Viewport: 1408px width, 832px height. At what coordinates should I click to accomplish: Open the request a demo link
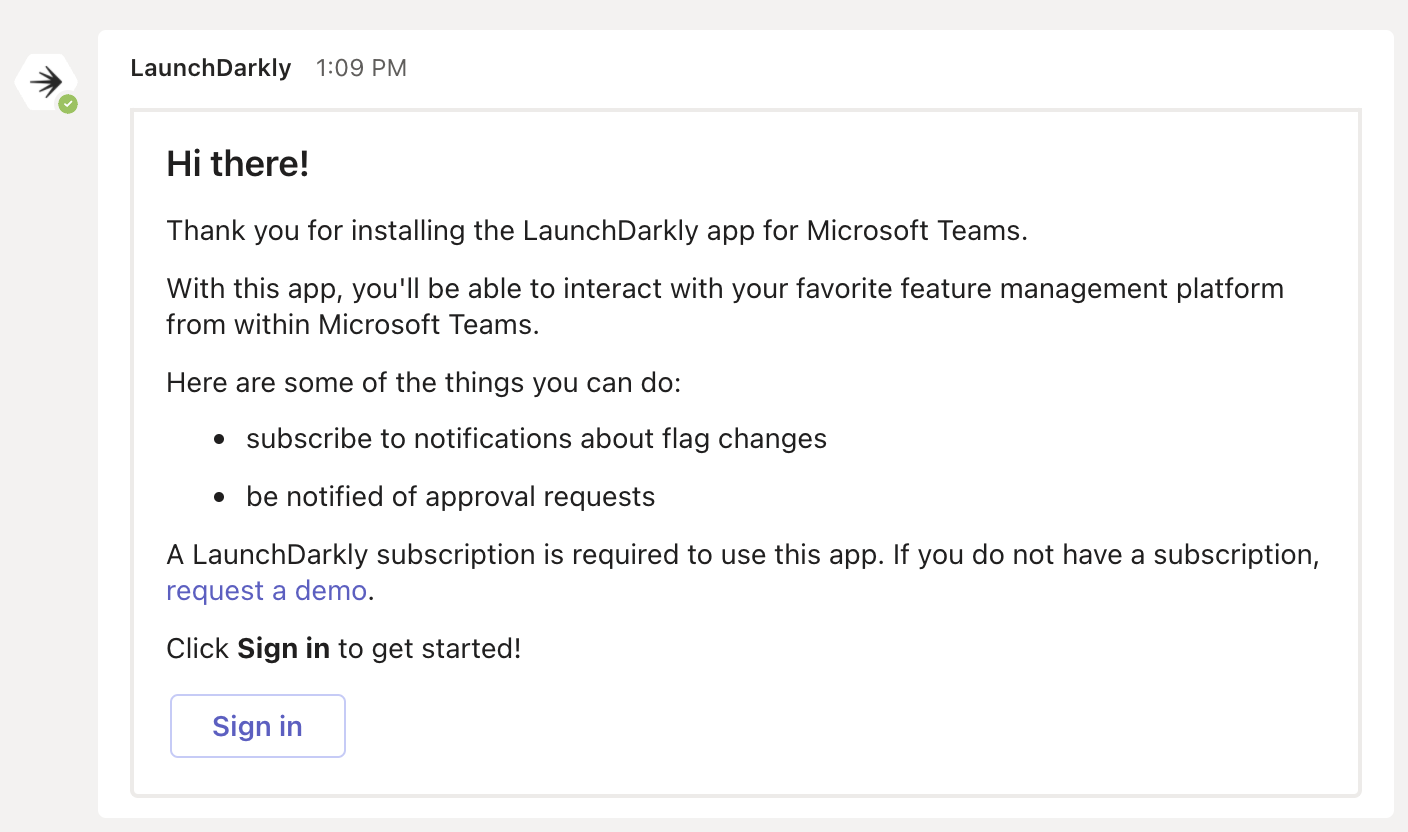266,590
